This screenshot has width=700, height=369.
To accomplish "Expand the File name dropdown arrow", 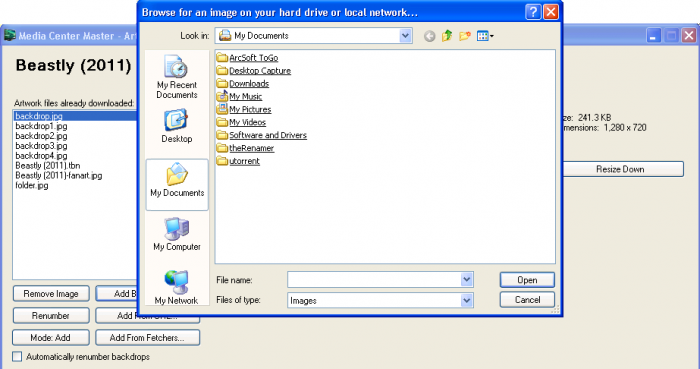I will tap(467, 280).
